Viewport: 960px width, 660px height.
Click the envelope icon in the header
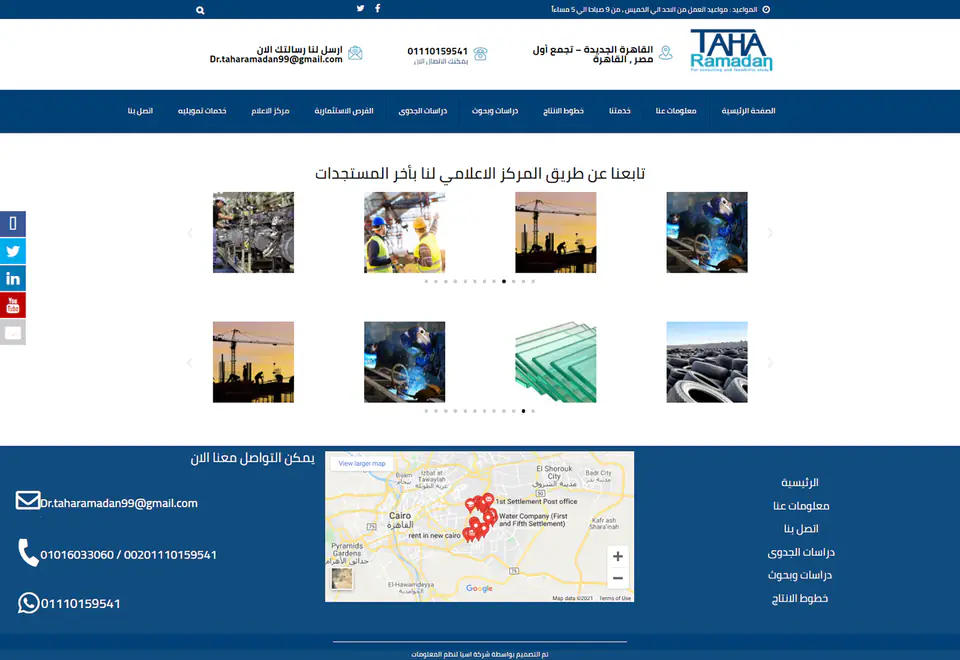coord(355,53)
